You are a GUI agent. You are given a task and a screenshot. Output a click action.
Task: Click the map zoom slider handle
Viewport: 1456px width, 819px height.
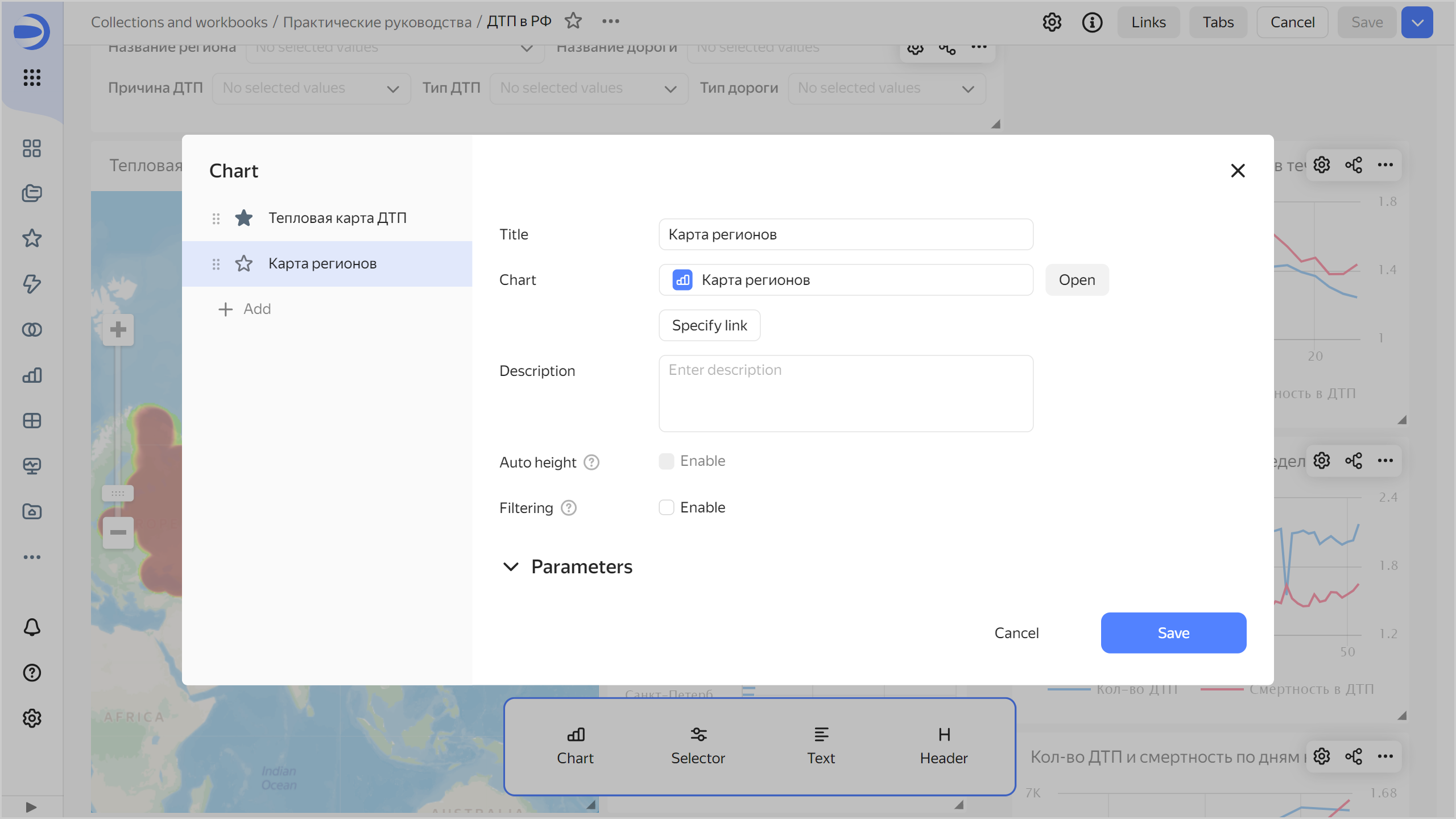(x=118, y=493)
